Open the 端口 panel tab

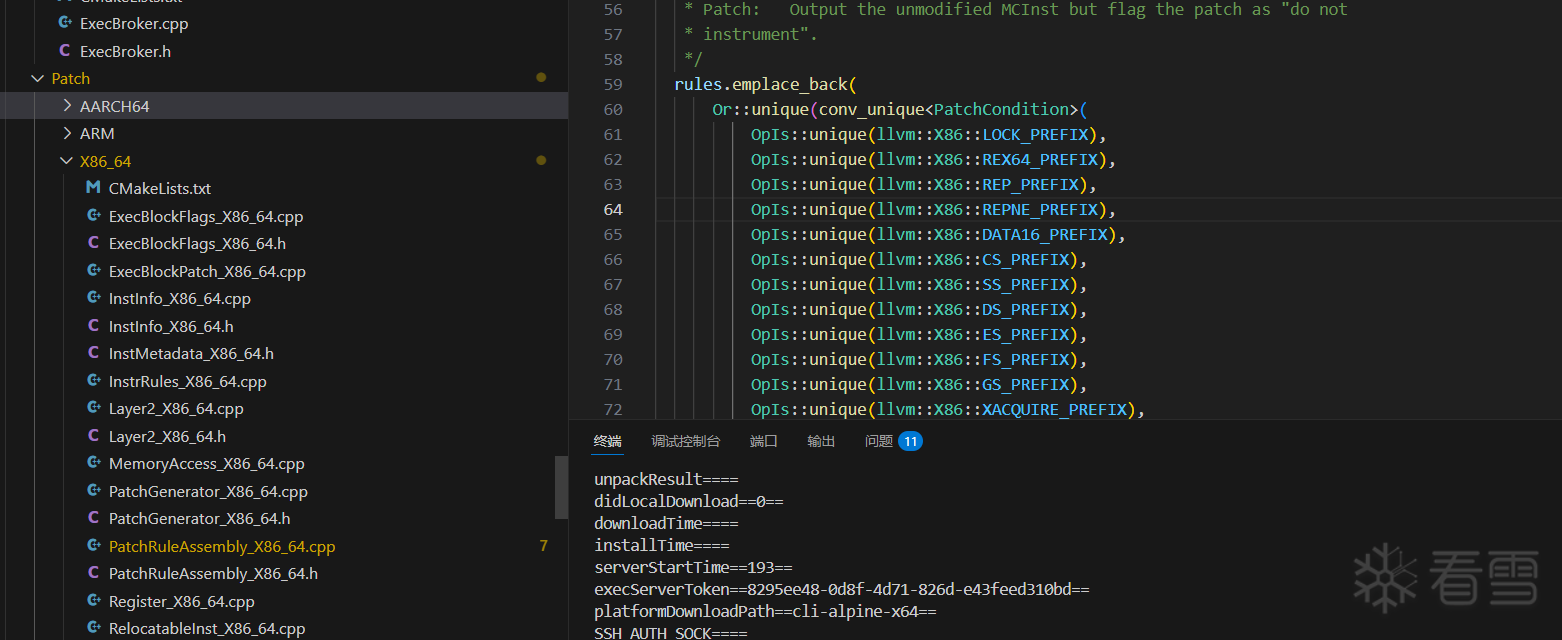pyautogui.click(x=763, y=441)
